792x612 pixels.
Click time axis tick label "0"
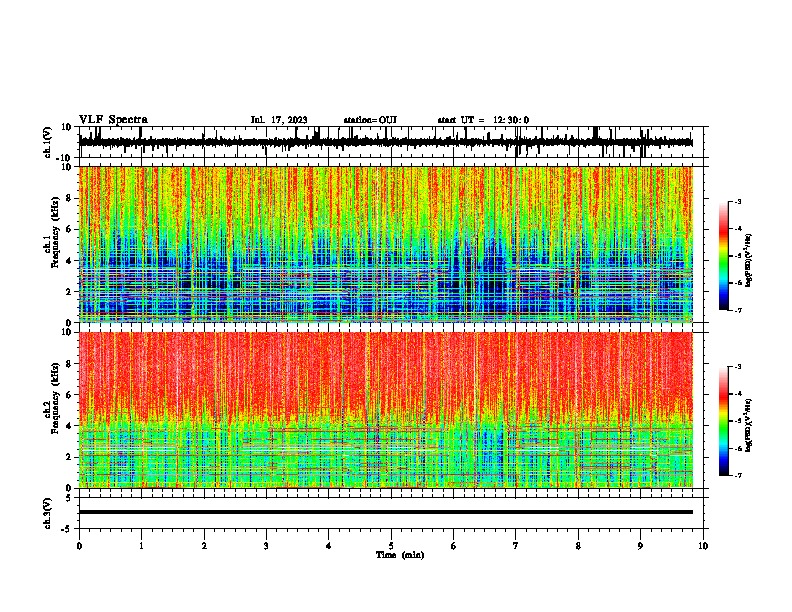[x=79, y=546]
